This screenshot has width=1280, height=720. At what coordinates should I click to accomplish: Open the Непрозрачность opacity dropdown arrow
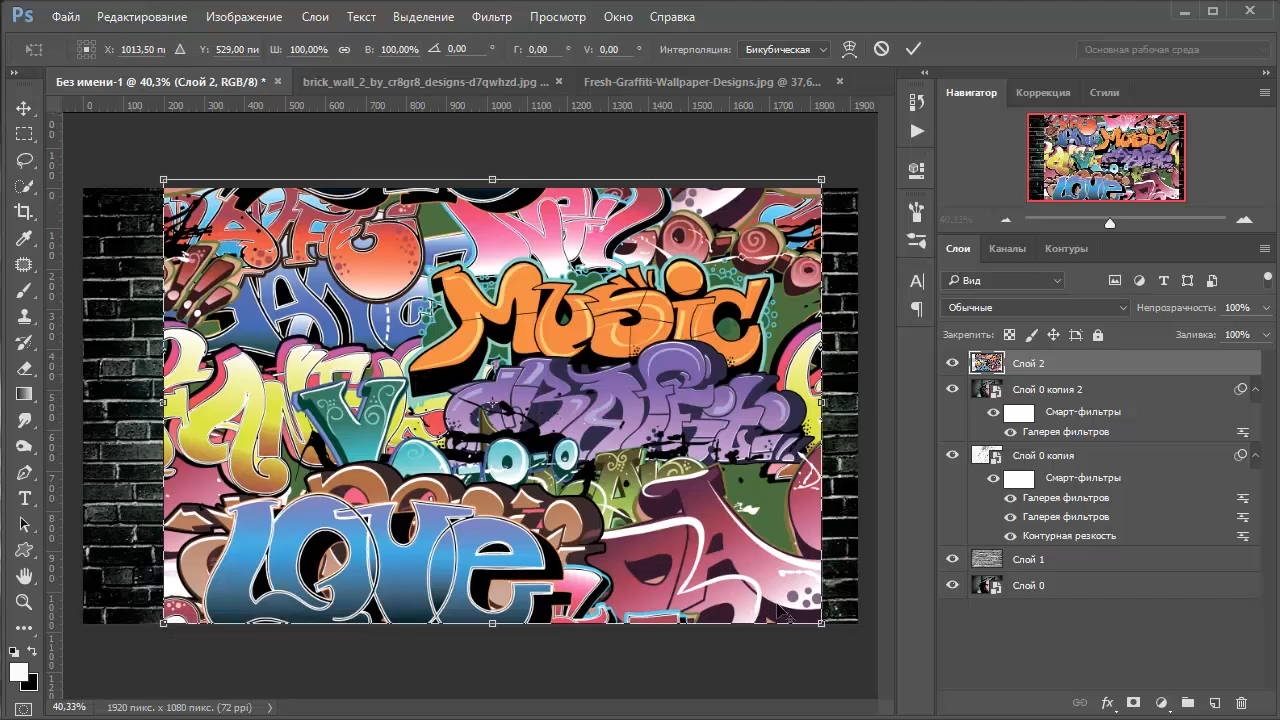(1265, 308)
